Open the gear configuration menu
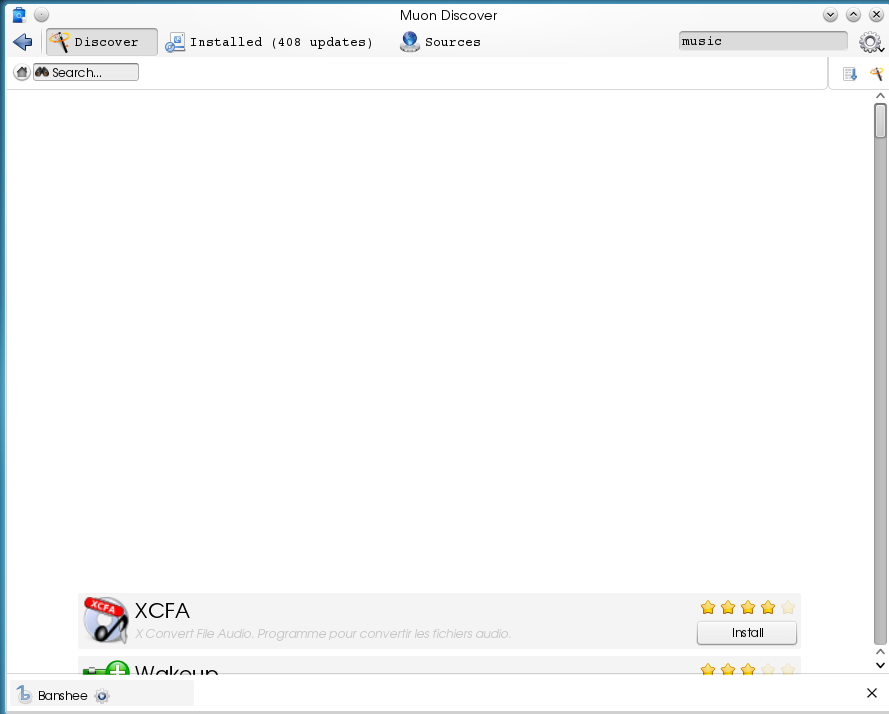This screenshot has height=714, width=889. coord(870,42)
